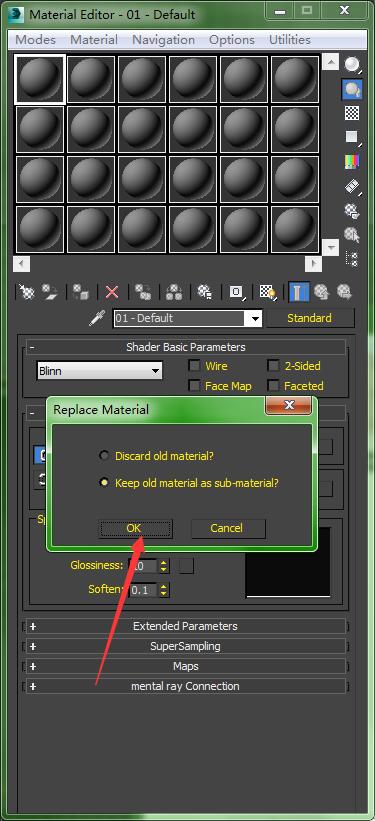
Task: Click Select by Material icon
Action: coord(352,235)
